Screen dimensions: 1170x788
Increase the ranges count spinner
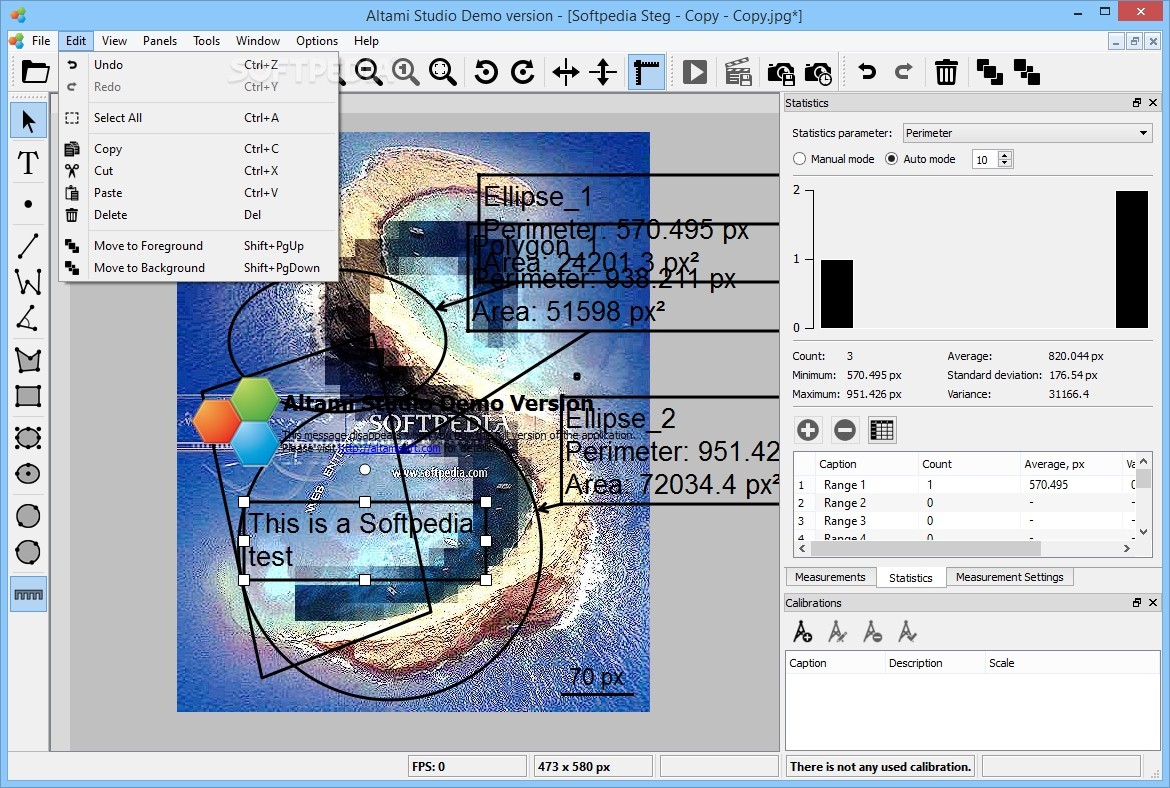pos(1005,155)
